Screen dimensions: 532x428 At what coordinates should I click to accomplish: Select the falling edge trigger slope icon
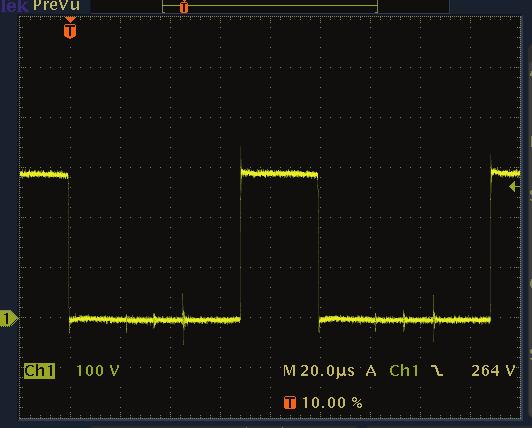[x=437, y=371]
